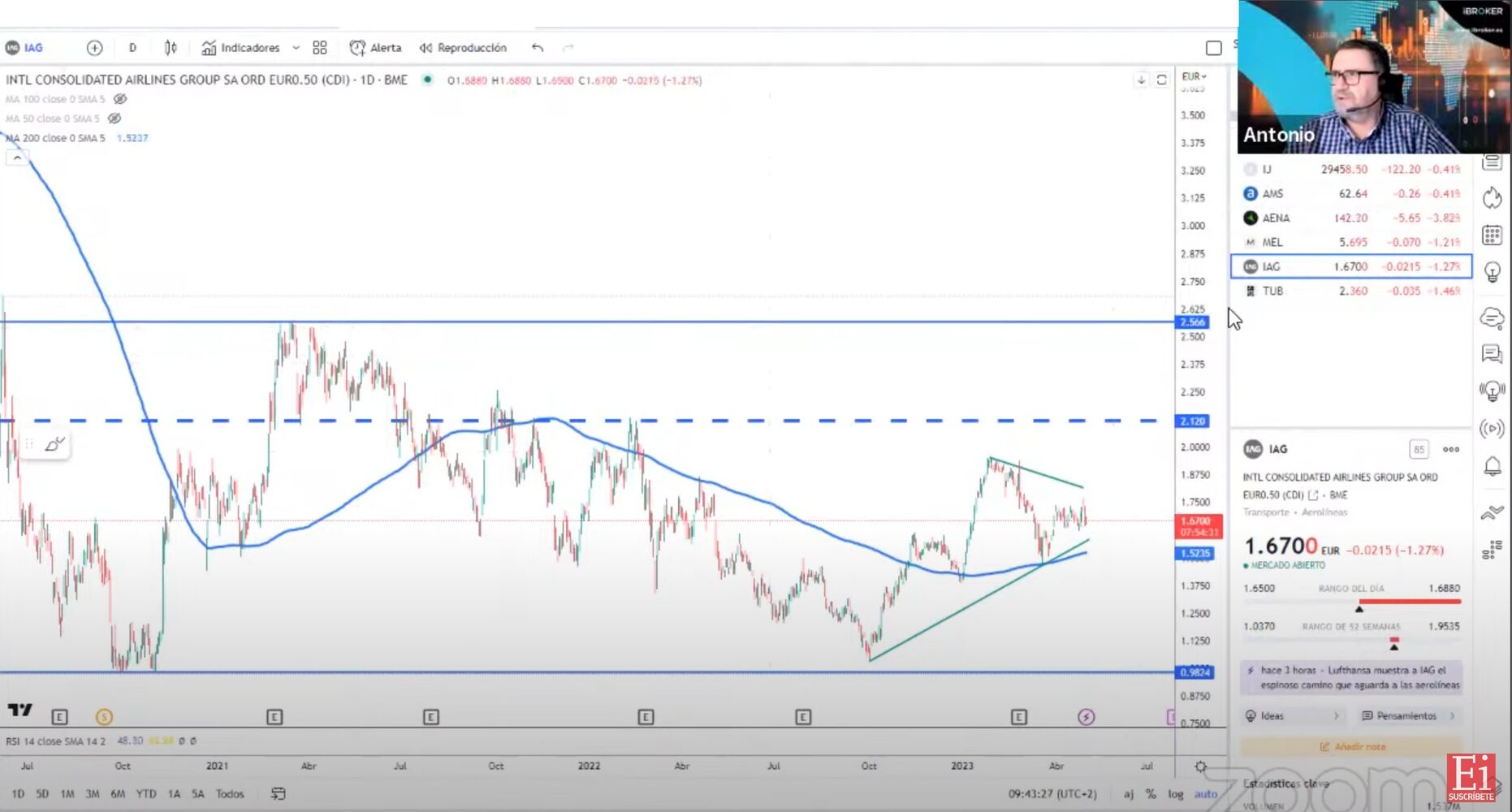Undo the last chart action
Image resolution: width=1512 pixels, height=812 pixels.
(x=538, y=48)
